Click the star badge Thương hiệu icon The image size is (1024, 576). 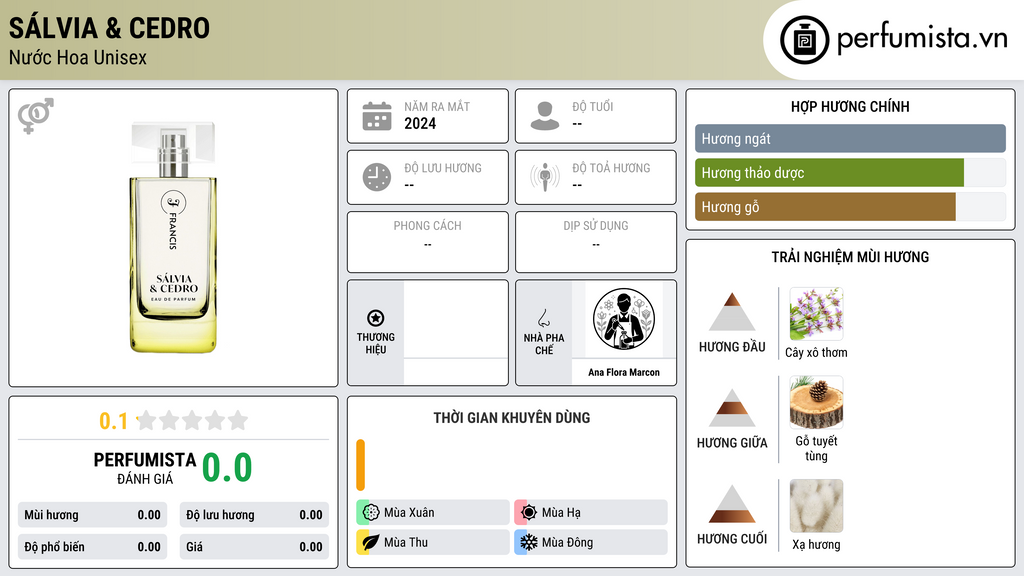[376, 318]
